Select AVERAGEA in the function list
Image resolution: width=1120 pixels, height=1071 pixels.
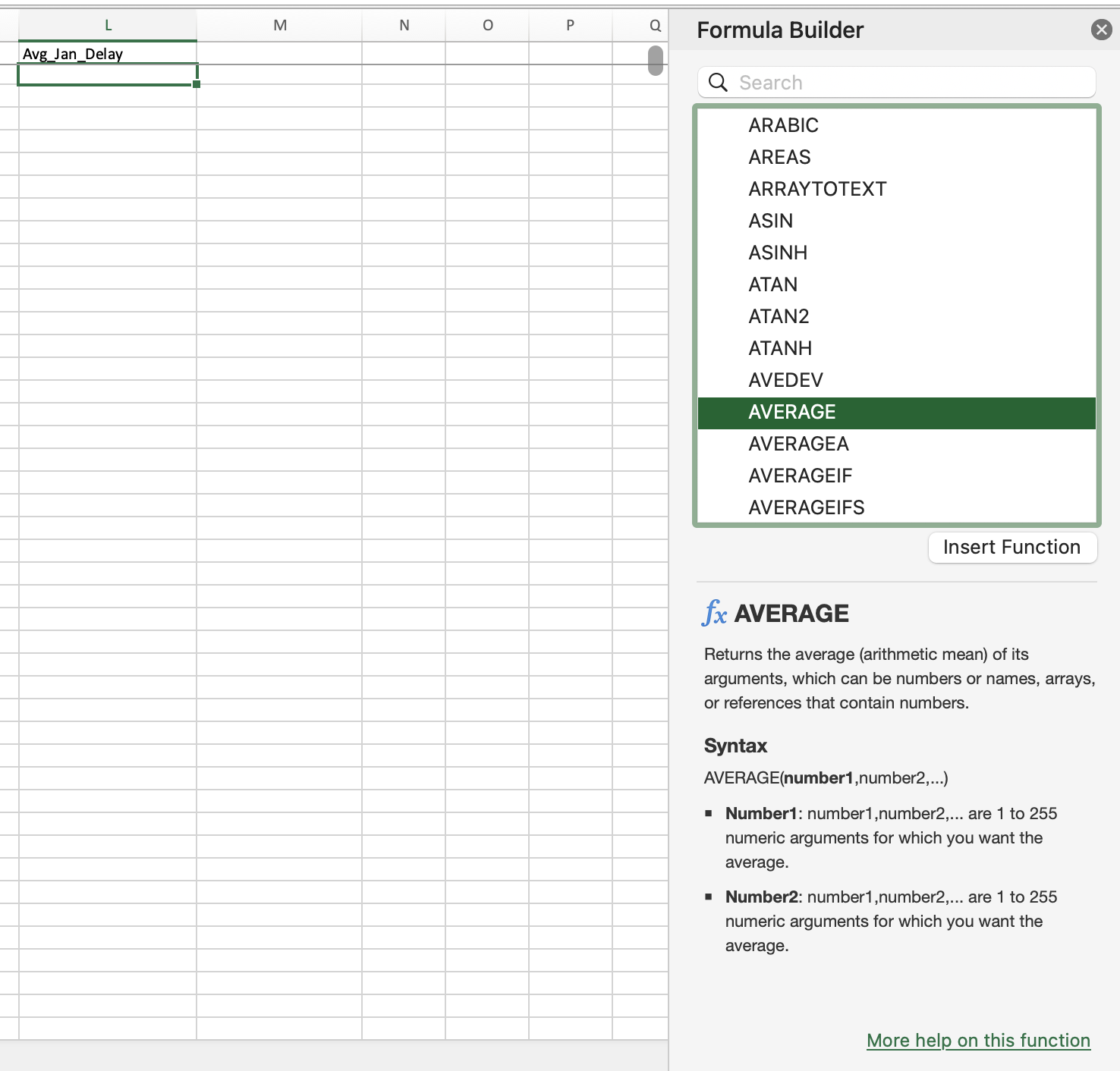pyautogui.click(x=798, y=444)
